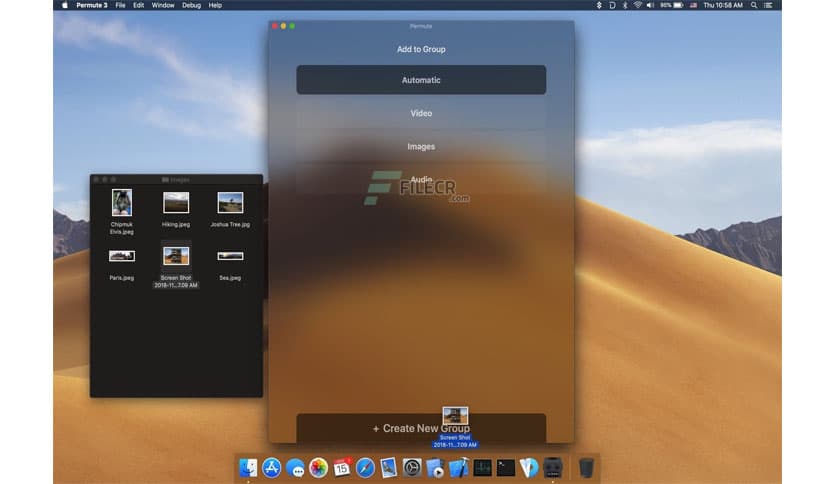Open the US flag input menu
This screenshot has height=484, width=836.
point(694,5)
